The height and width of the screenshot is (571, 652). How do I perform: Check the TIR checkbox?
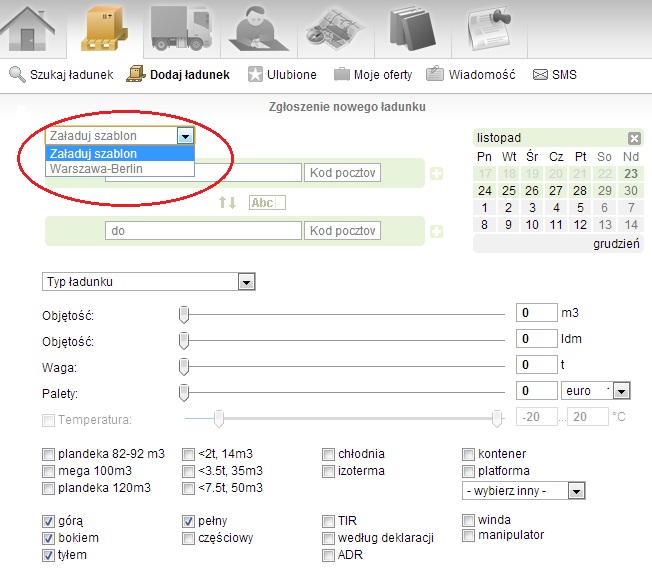(x=328, y=521)
